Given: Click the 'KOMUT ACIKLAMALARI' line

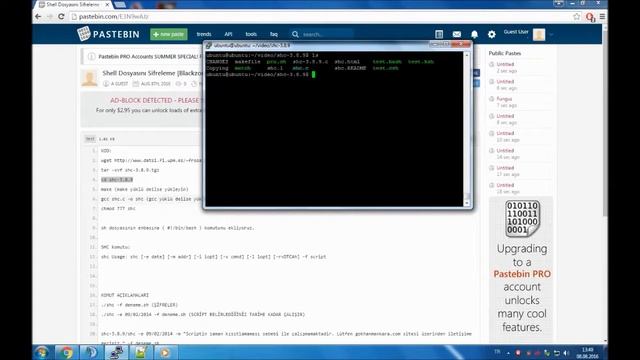Looking at the screenshot, I should [x=124, y=295].
